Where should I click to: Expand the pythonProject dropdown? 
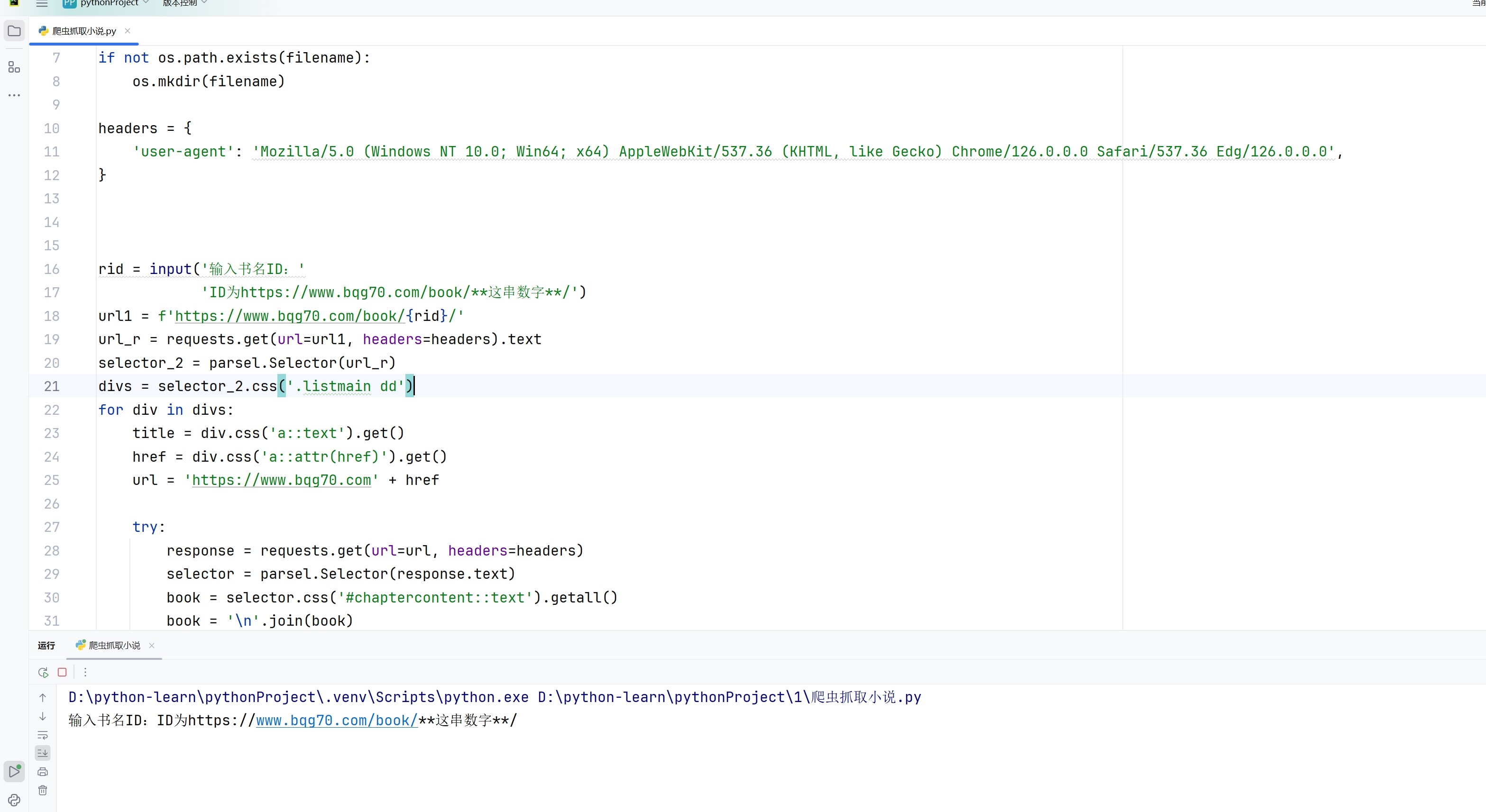[x=106, y=3]
